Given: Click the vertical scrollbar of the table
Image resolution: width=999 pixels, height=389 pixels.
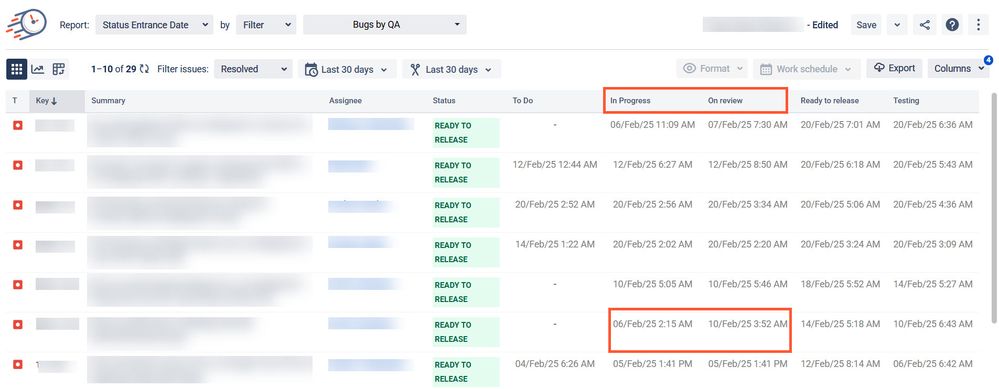Looking at the screenshot, I should point(993,207).
